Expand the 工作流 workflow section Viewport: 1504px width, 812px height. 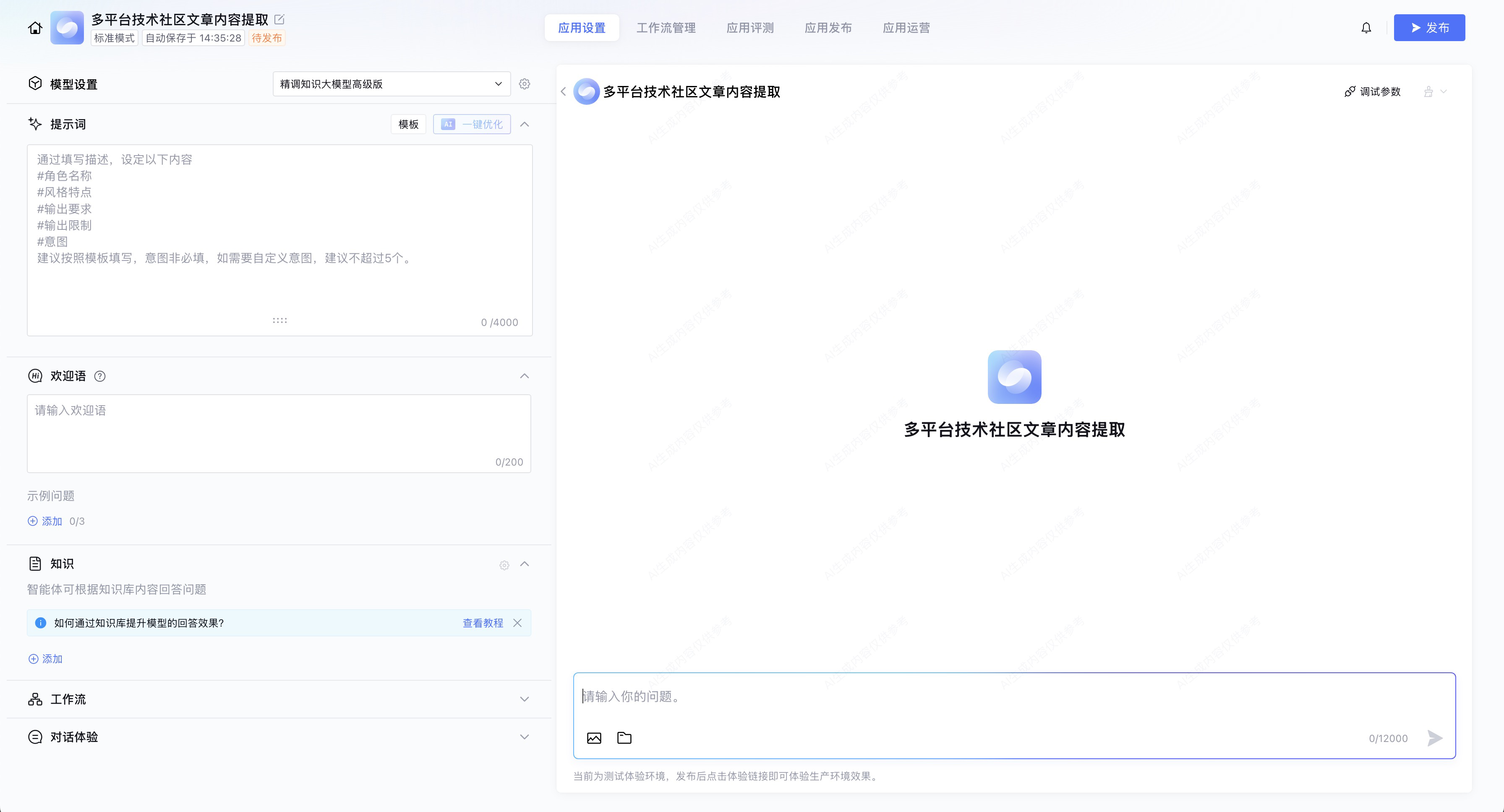coord(524,700)
